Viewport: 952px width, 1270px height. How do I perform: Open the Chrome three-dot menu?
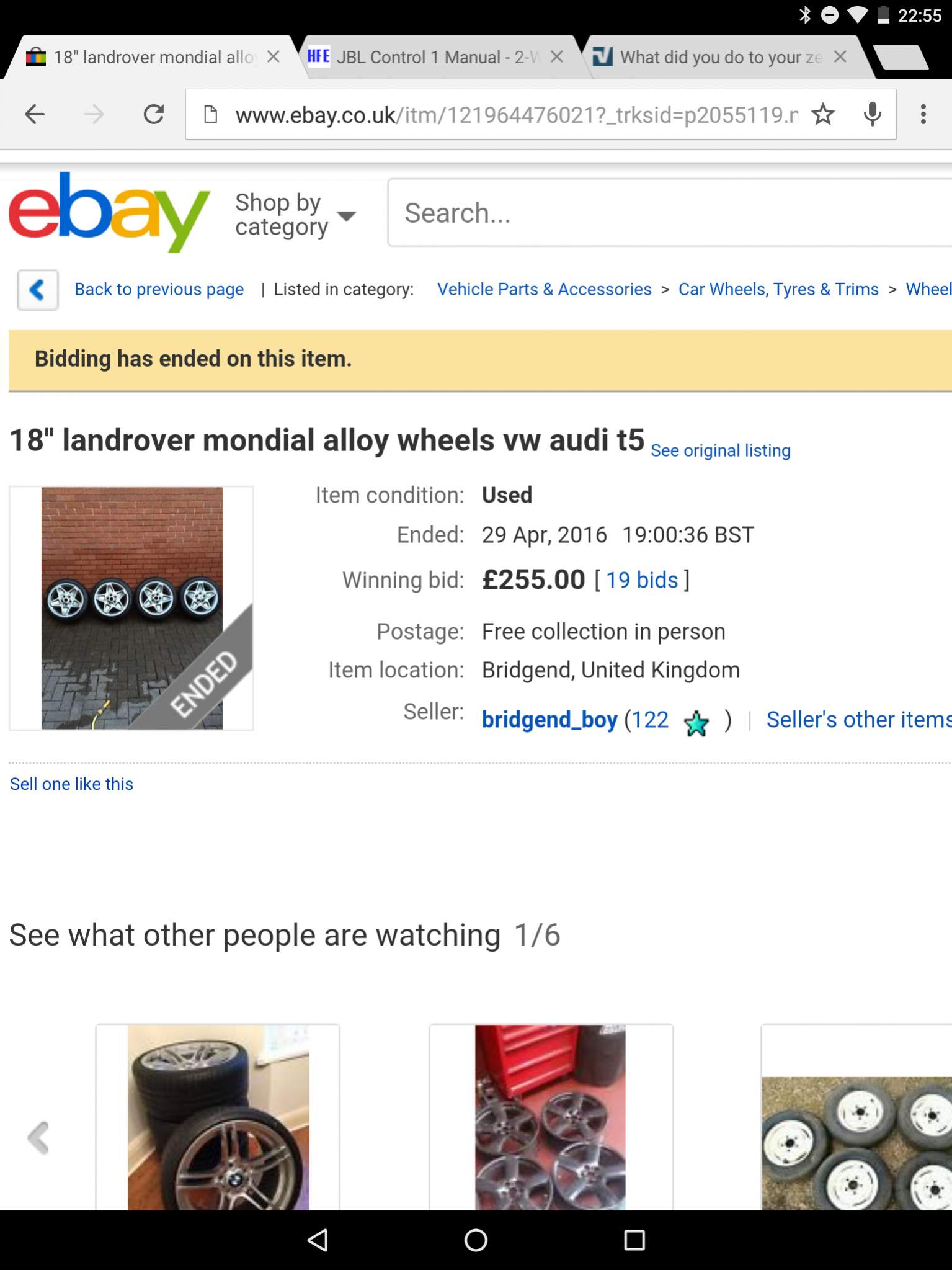point(923,114)
